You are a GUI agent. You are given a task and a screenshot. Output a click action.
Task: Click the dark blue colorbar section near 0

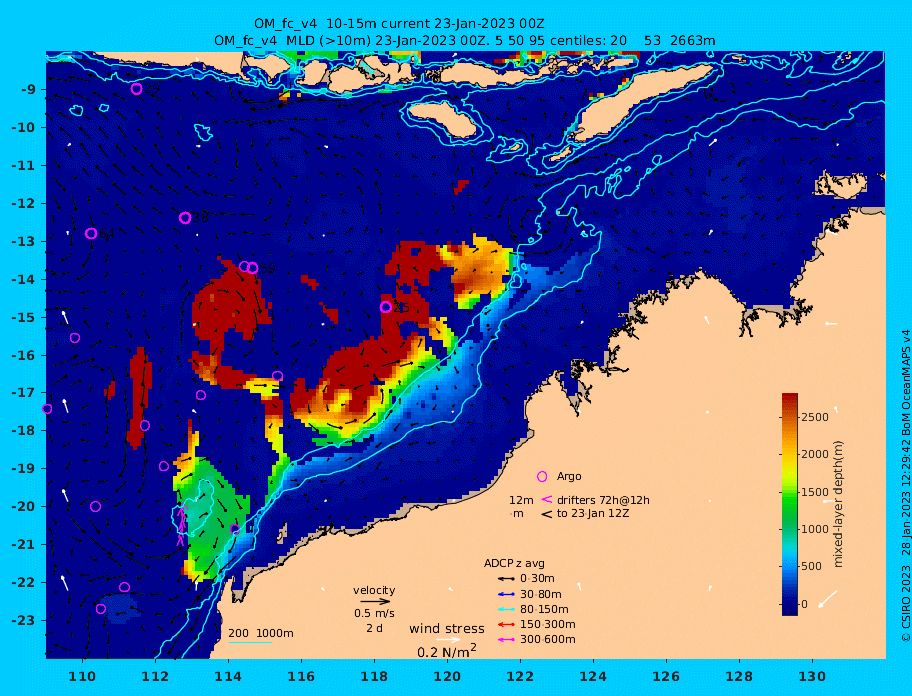point(790,605)
